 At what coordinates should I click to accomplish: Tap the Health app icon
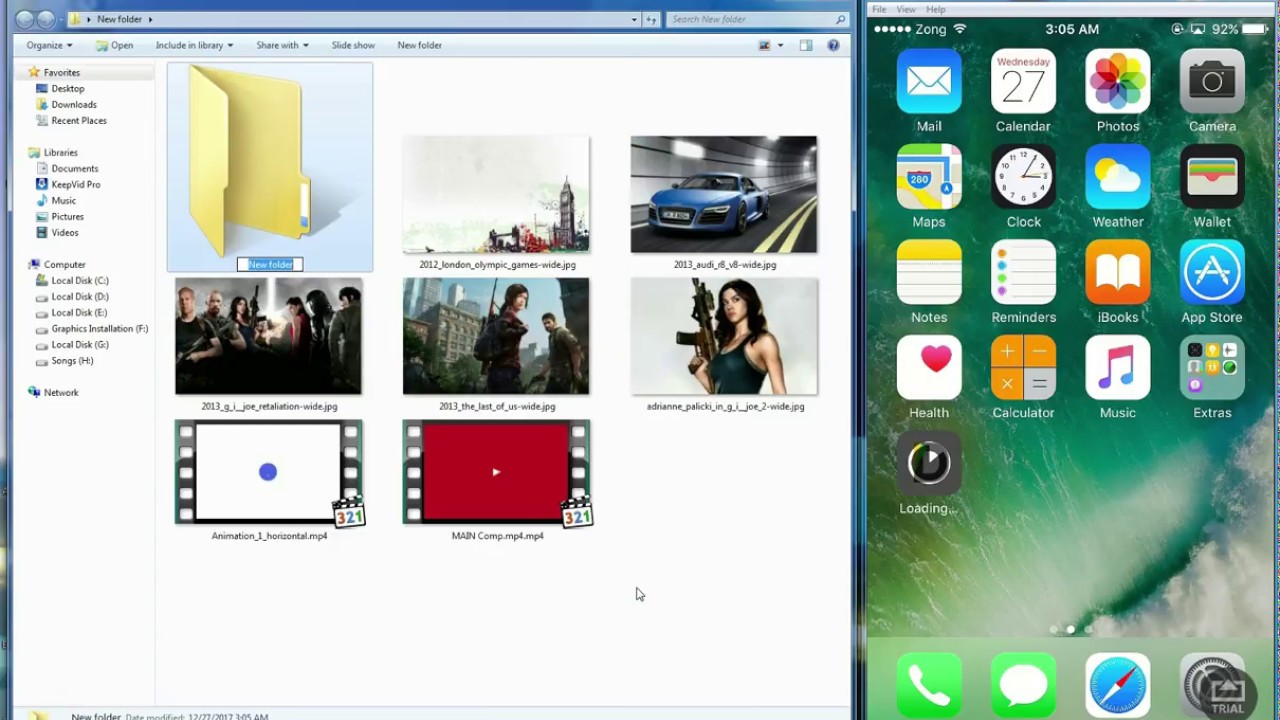coord(929,367)
